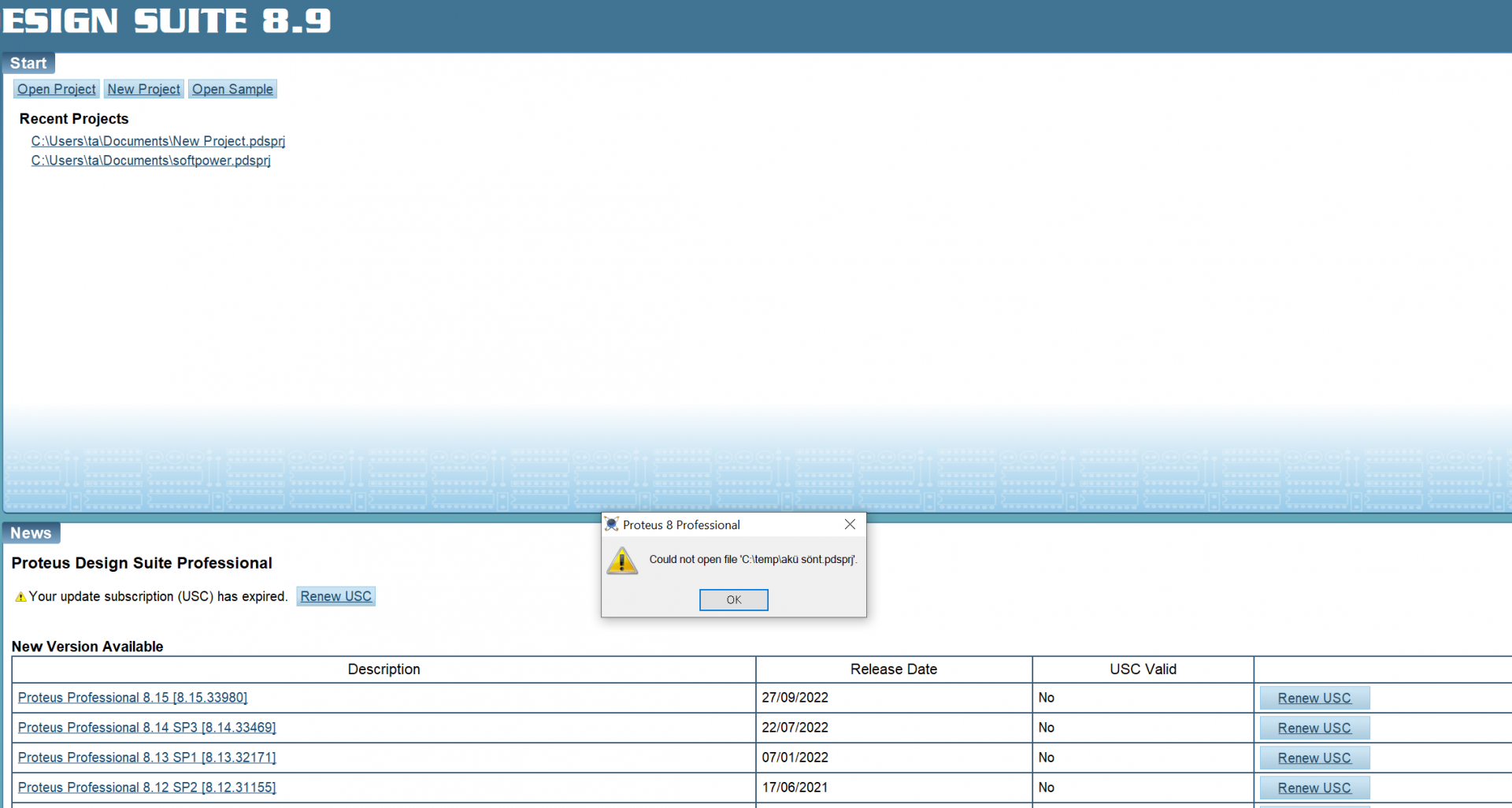
Task: Start a New Project
Action: (x=144, y=89)
